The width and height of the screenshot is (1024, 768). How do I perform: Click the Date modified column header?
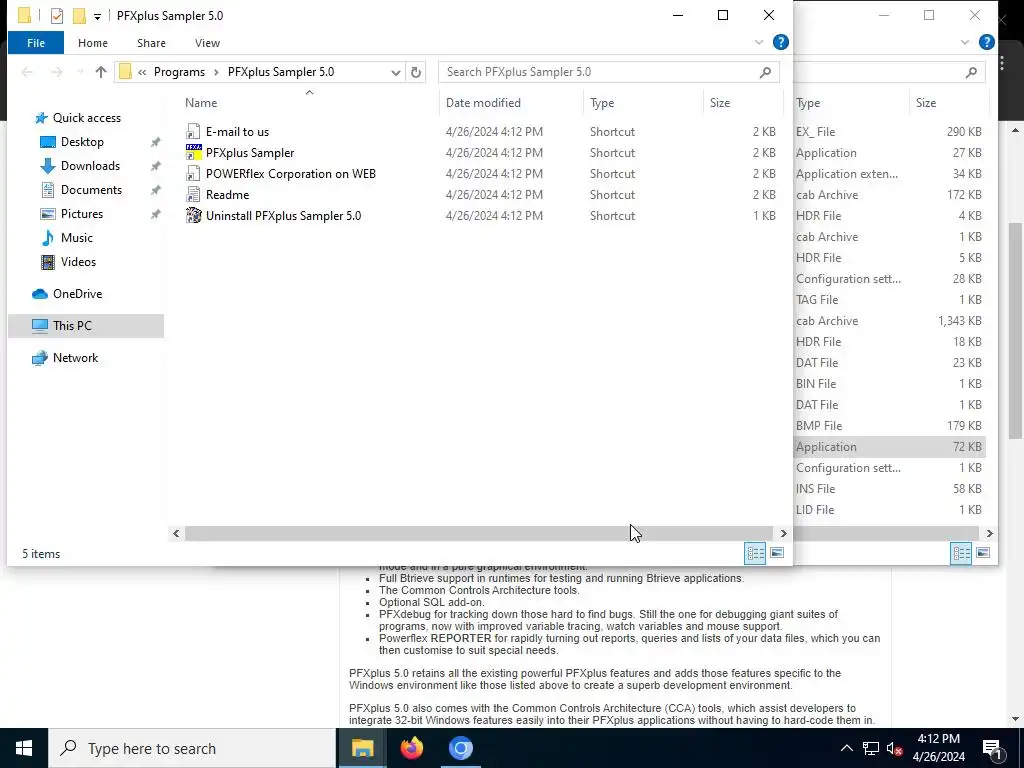(483, 103)
